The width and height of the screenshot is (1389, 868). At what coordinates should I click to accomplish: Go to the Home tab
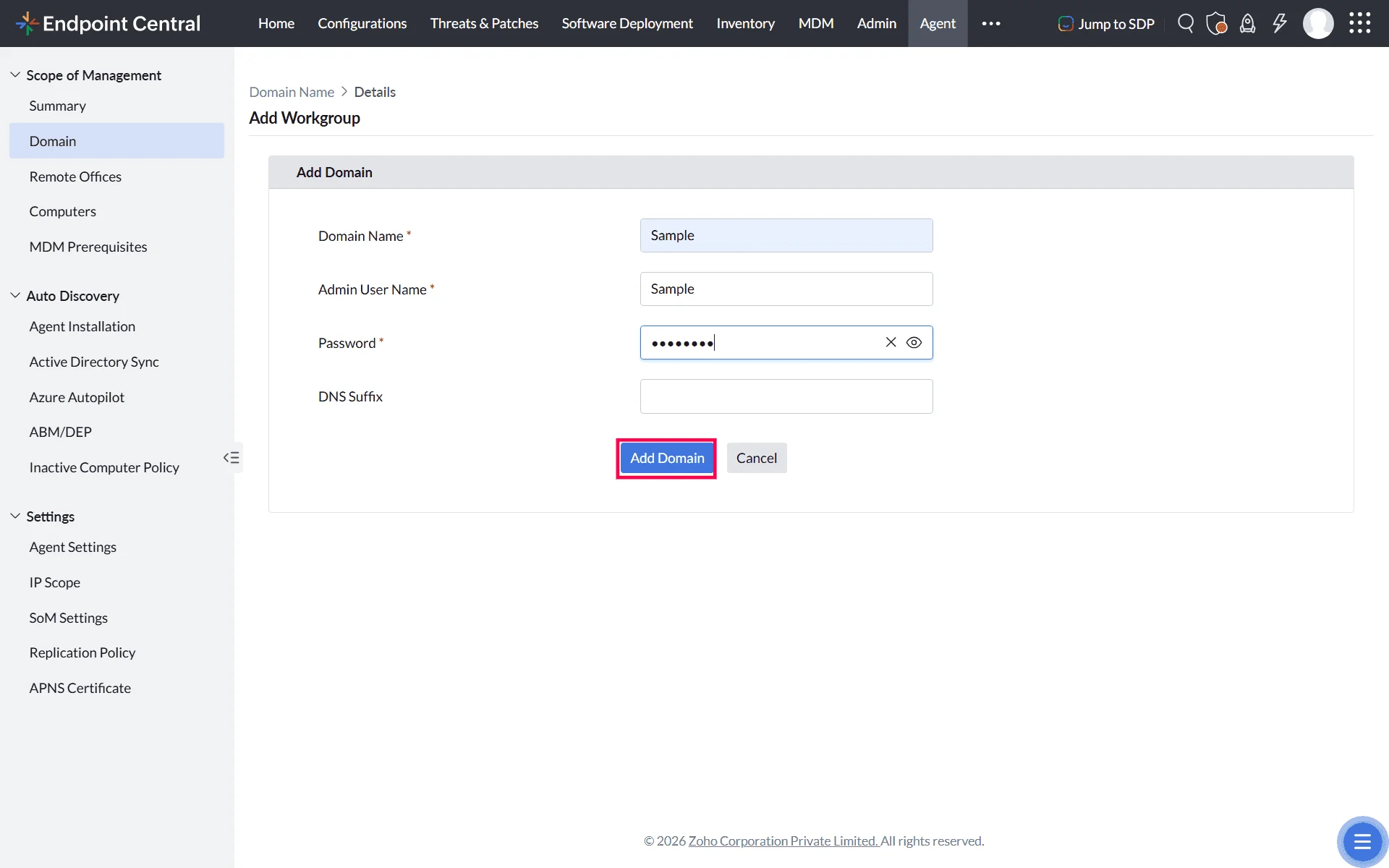pyautogui.click(x=276, y=23)
